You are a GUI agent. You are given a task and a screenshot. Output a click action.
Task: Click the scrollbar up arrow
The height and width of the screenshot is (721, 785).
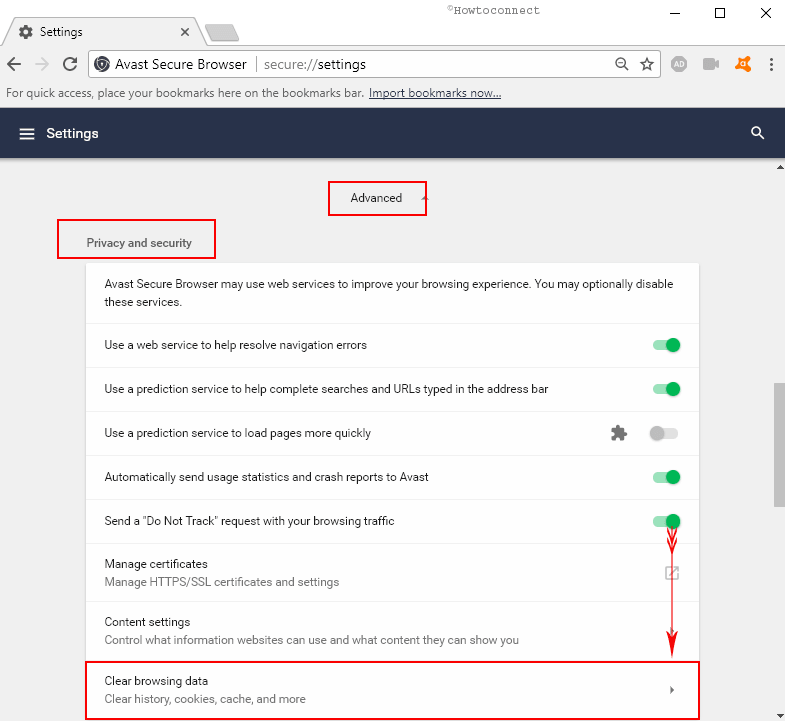coord(780,168)
